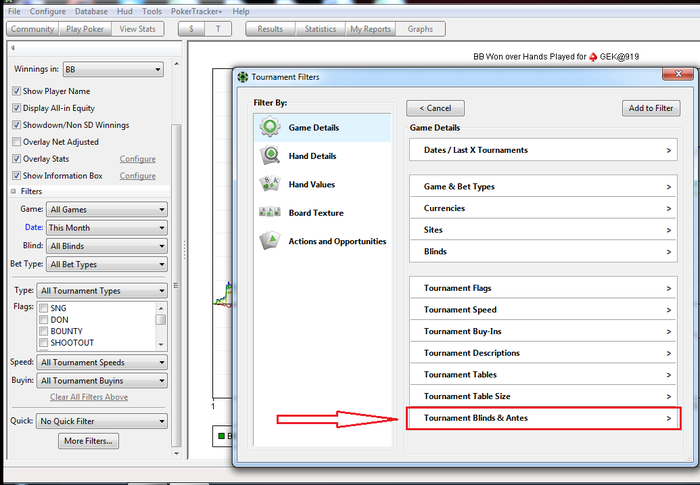Toggle Show Information Box checkbox

(x=17, y=176)
